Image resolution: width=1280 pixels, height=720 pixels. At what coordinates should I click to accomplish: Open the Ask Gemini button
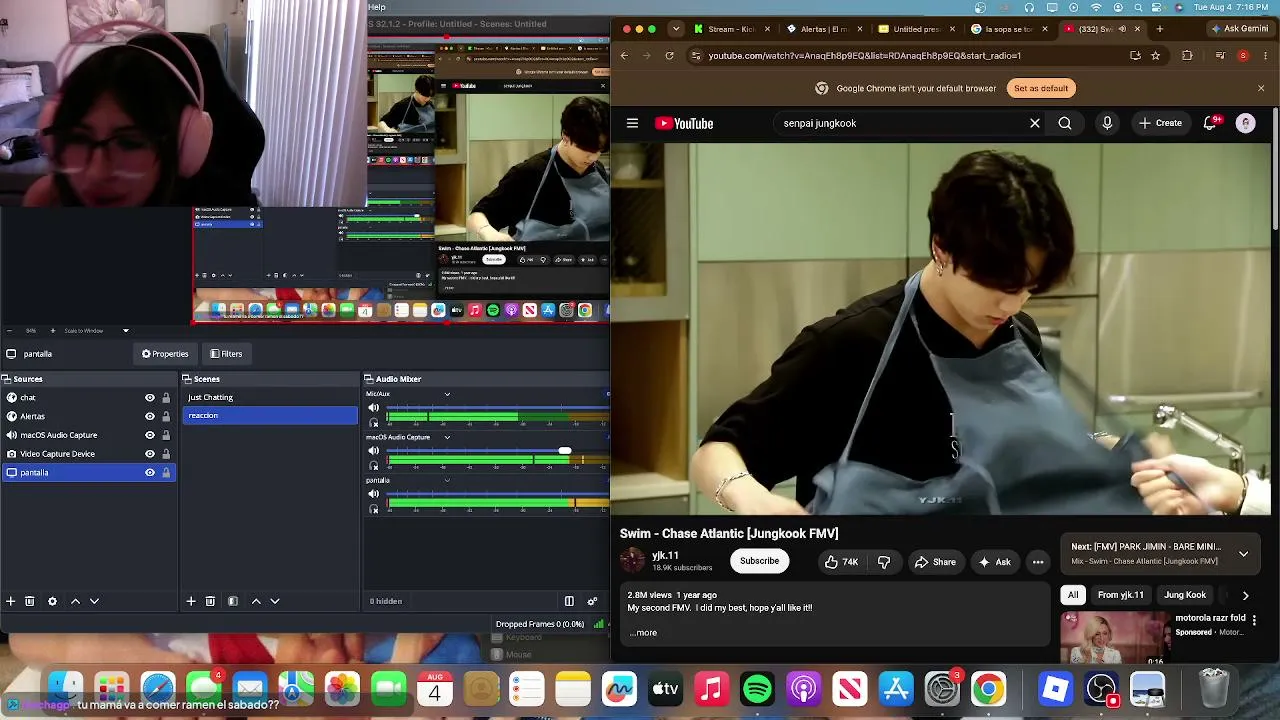coord(1240,29)
